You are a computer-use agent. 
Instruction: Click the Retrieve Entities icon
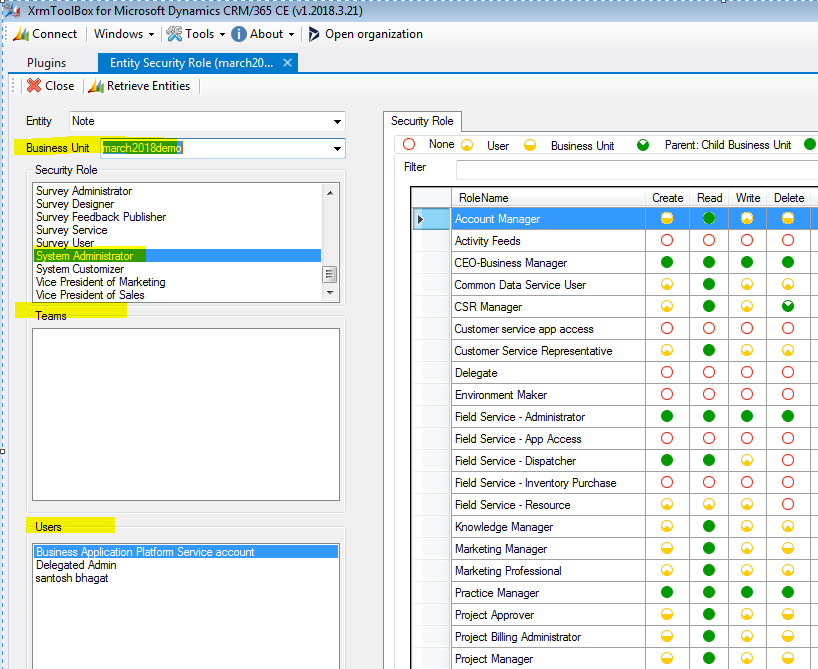[96, 86]
